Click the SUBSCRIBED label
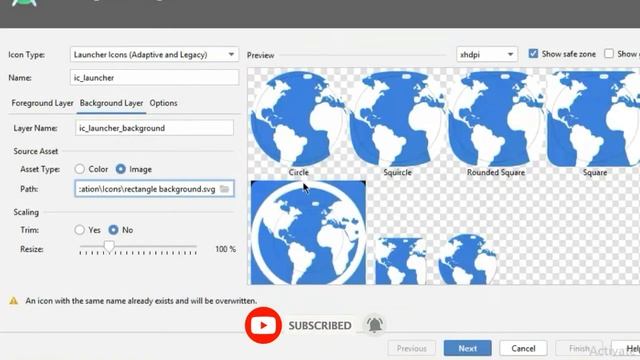 pos(320,326)
